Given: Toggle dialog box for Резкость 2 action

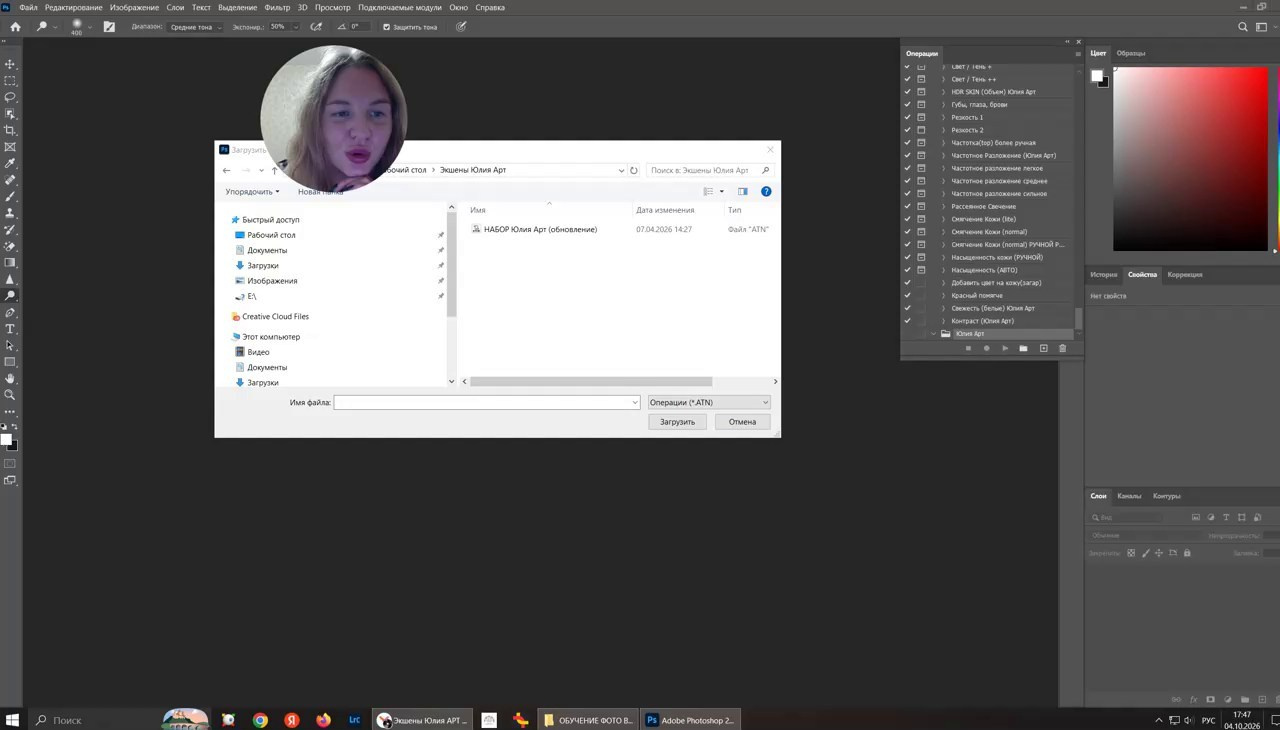Looking at the screenshot, I should tap(921, 130).
